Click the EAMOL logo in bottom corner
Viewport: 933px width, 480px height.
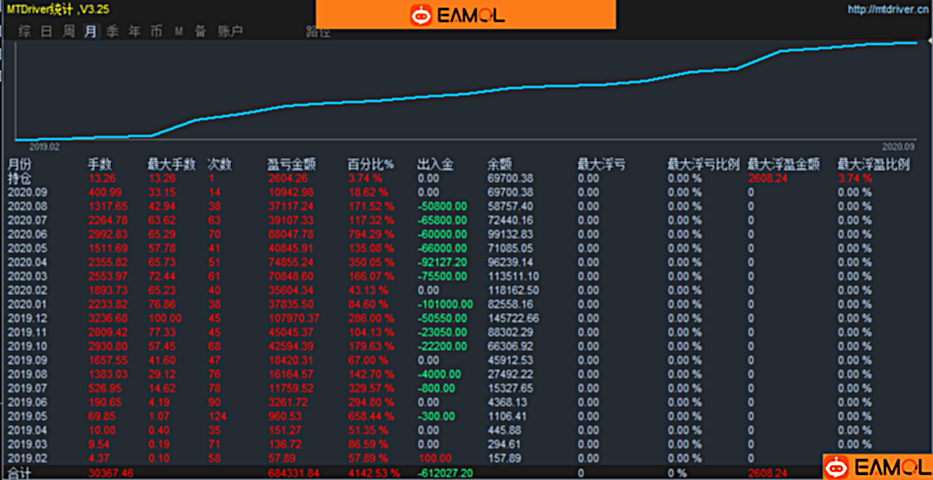pos(877,466)
